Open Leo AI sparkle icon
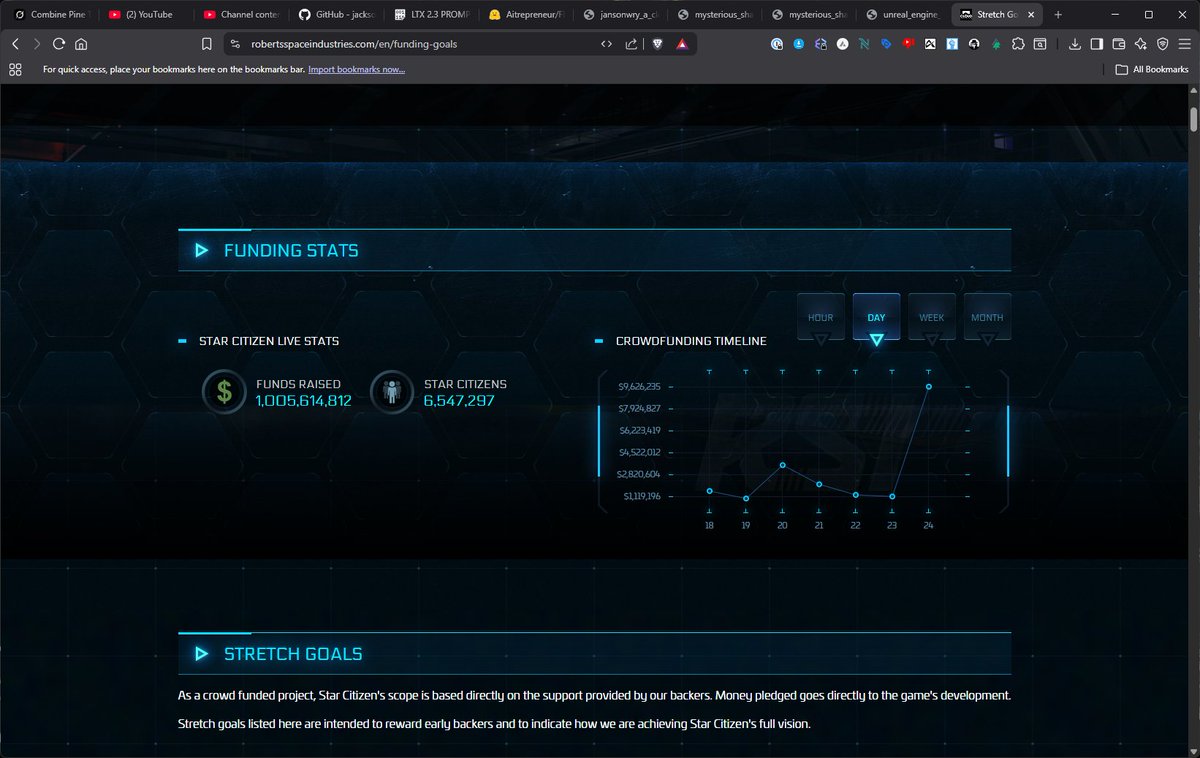 pyautogui.click(x=1140, y=44)
